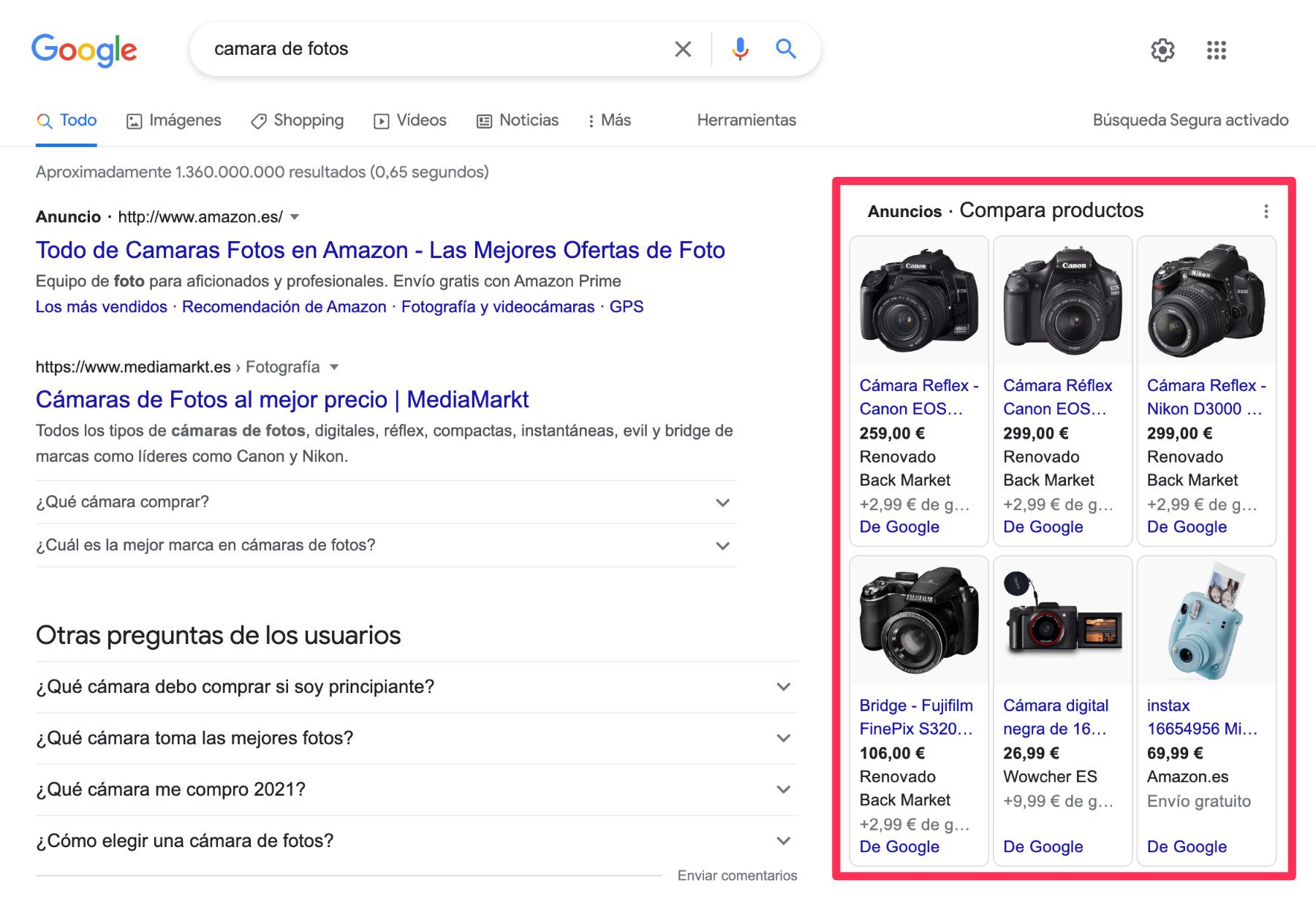This screenshot has width=1316, height=899.
Task: Click the 26,99 € price text
Action: tap(1031, 754)
